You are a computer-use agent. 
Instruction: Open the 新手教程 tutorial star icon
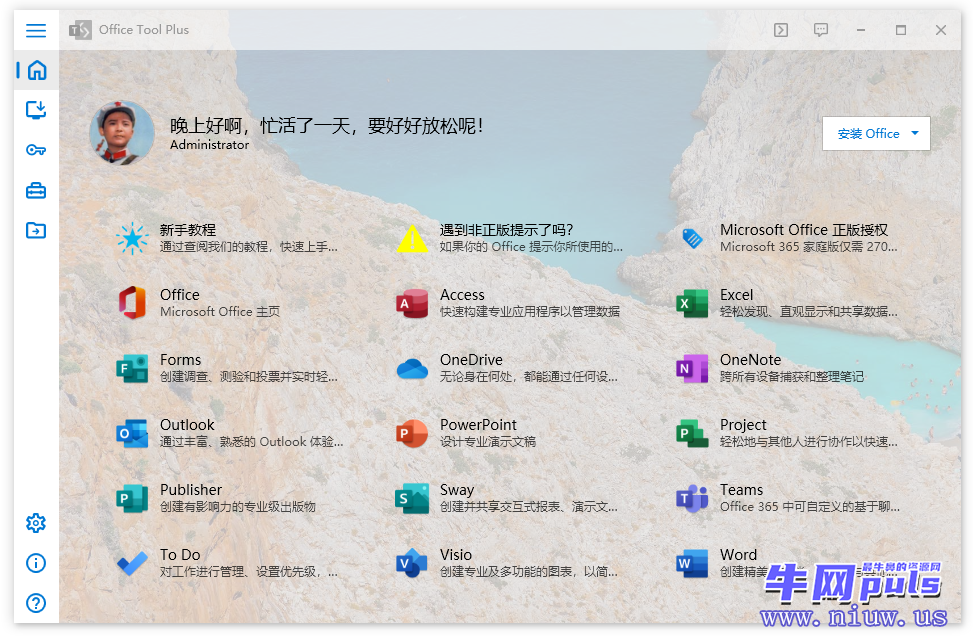pos(132,238)
